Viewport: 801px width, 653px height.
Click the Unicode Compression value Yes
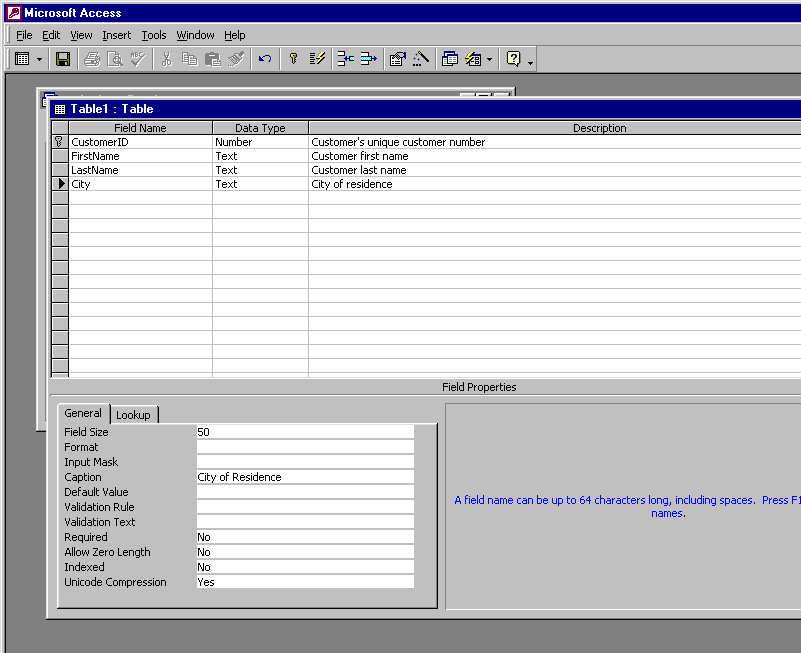click(305, 582)
